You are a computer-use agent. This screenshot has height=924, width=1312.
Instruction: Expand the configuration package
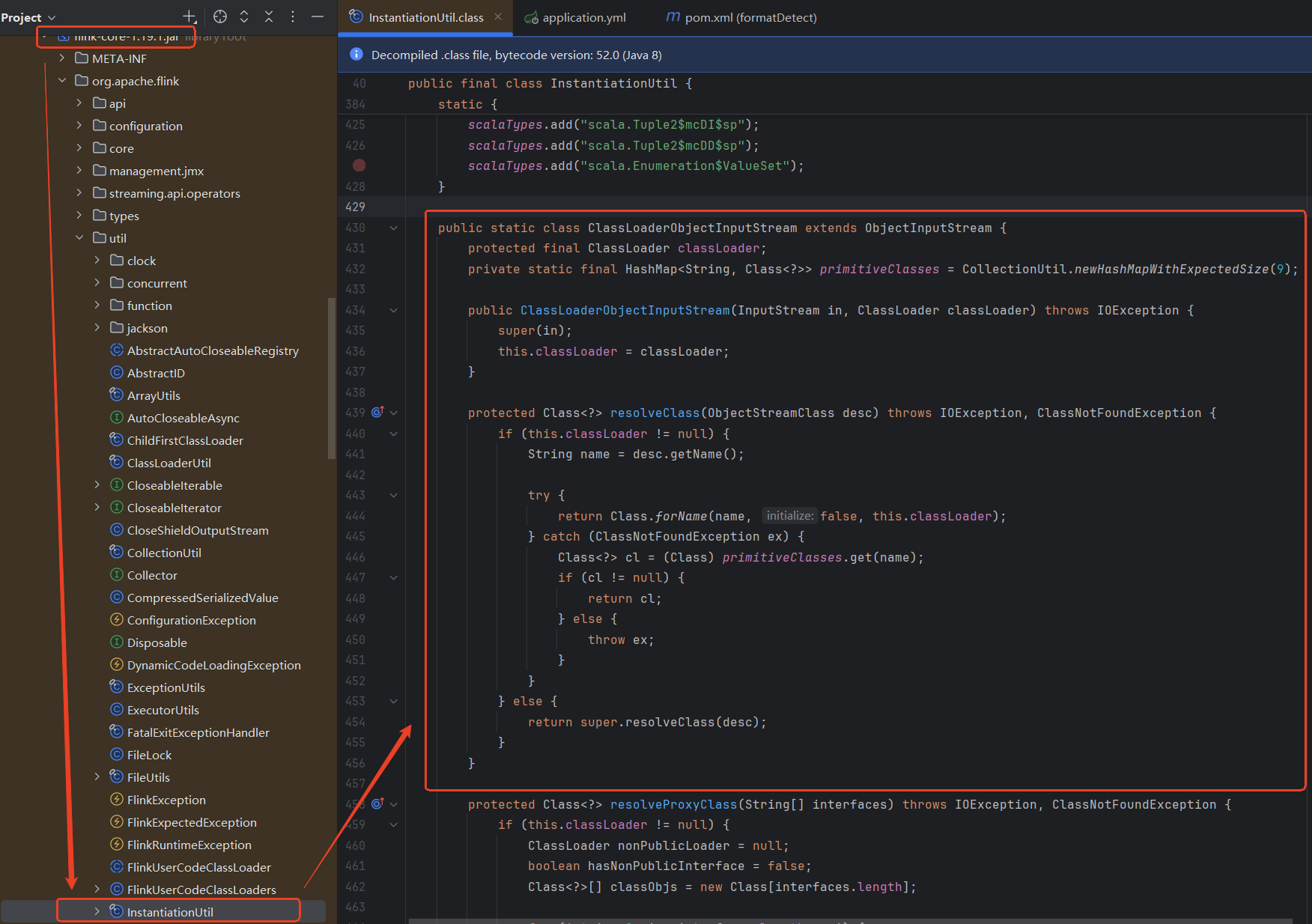click(79, 125)
